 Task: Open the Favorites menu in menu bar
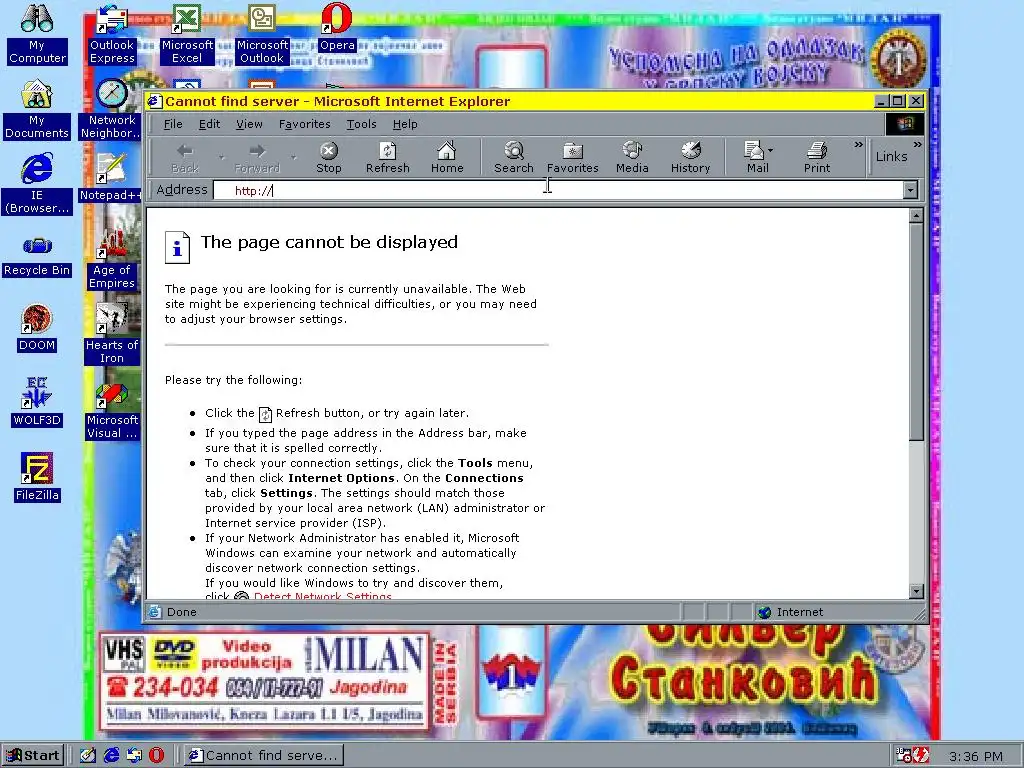pyautogui.click(x=304, y=124)
